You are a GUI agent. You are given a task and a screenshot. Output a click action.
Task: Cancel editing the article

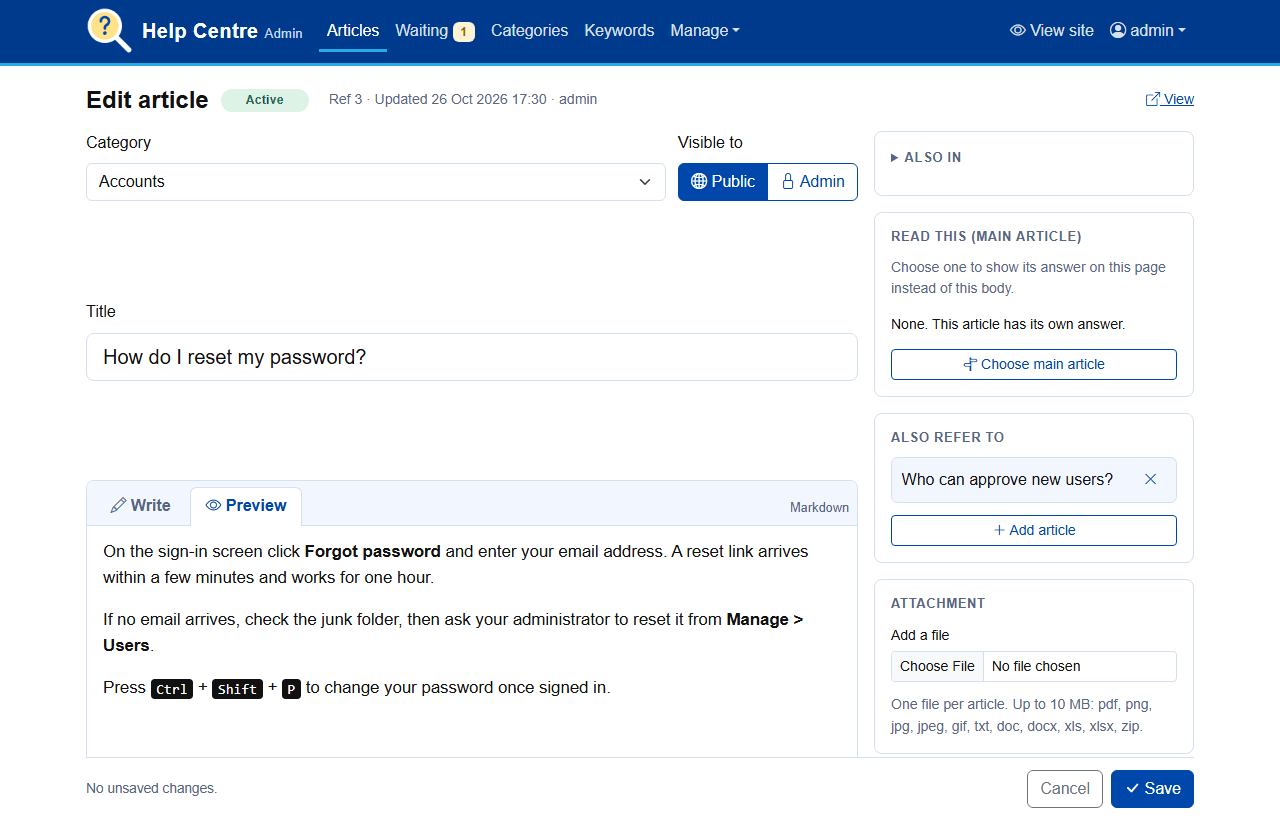pos(1065,789)
